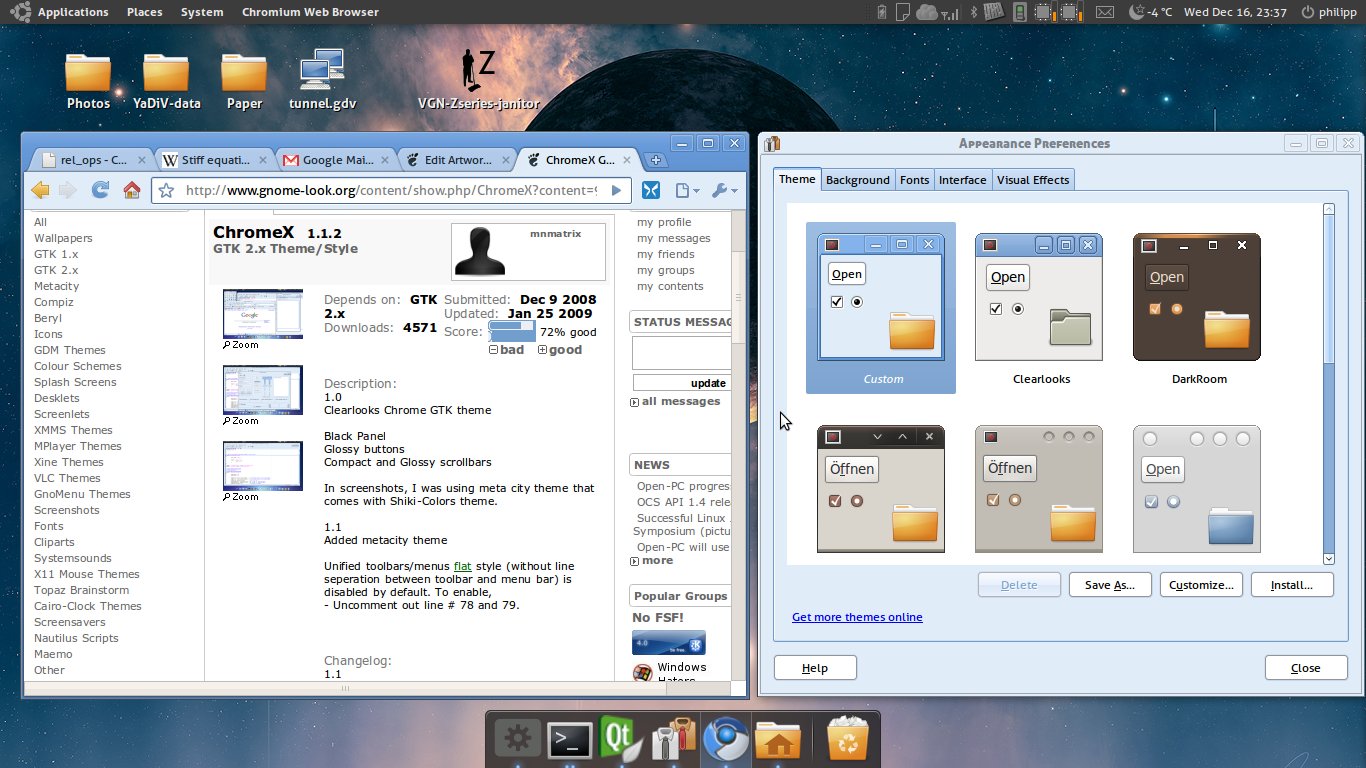Click the blue extension icon in Chromium toolbar

tap(650, 190)
